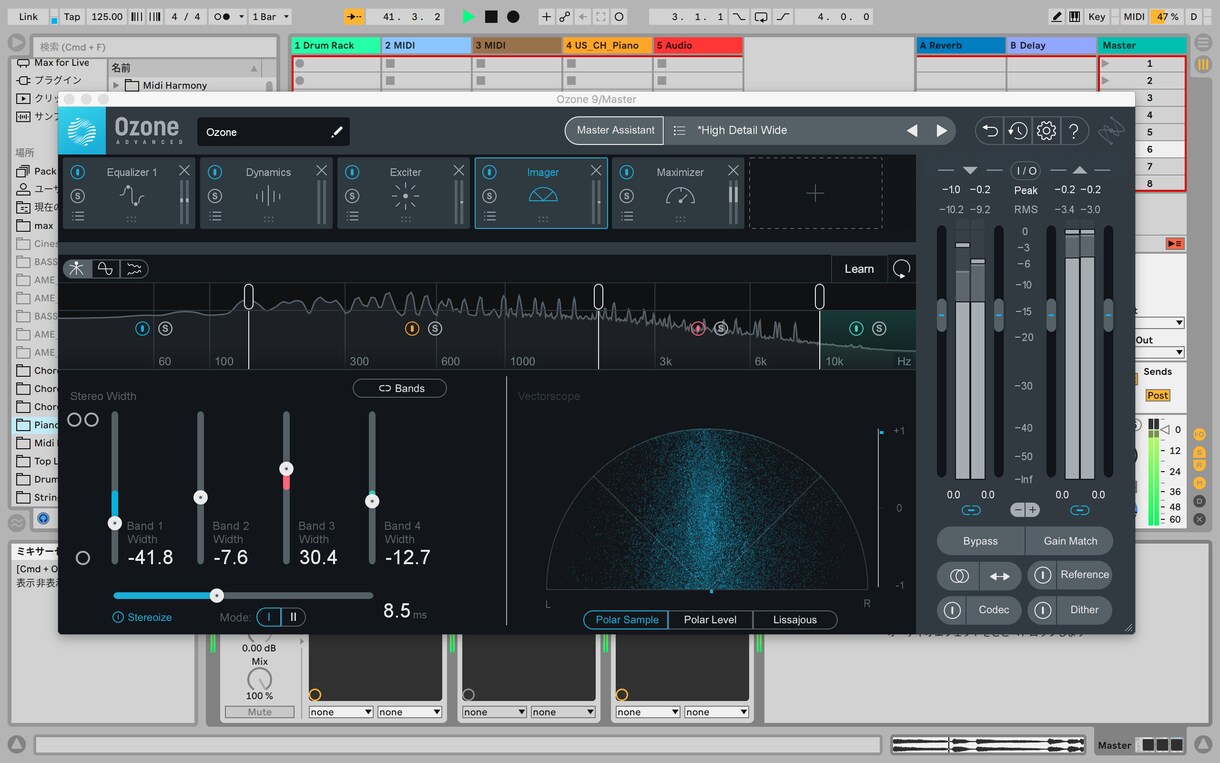
Task: Remove the Exciter module with its X
Action: 459,171
